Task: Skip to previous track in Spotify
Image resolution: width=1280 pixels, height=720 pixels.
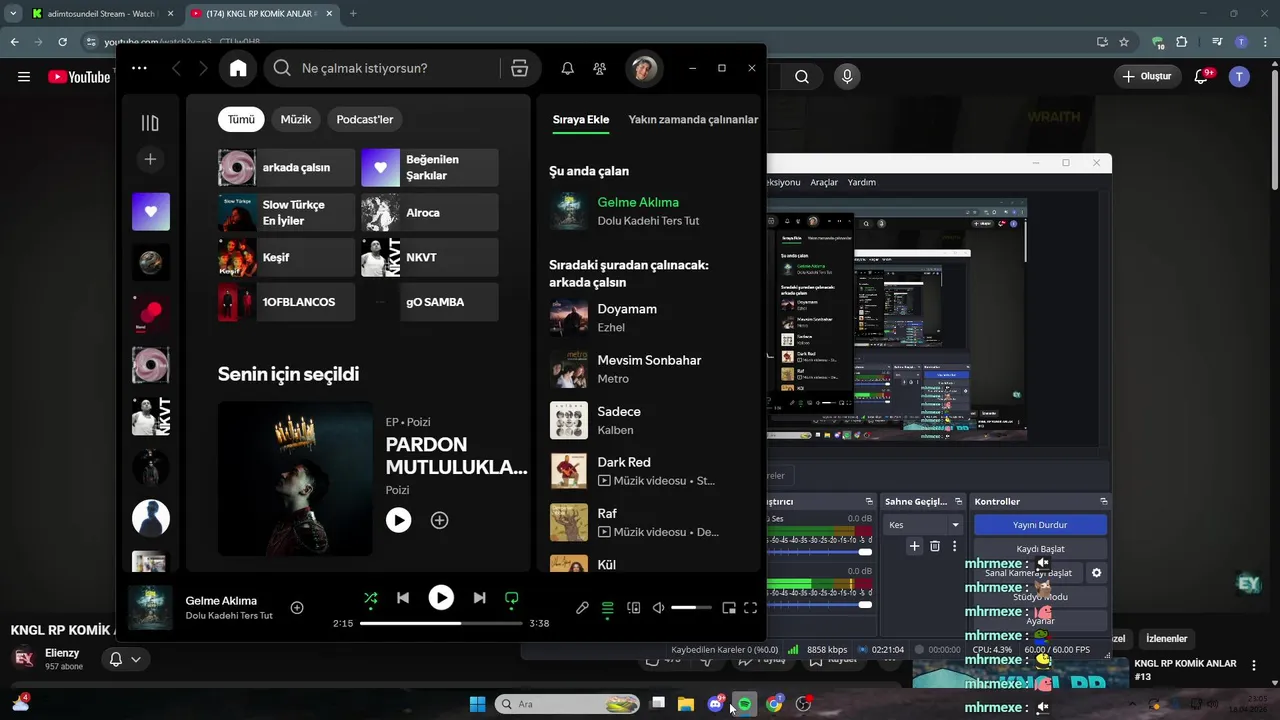Action: pos(402,598)
